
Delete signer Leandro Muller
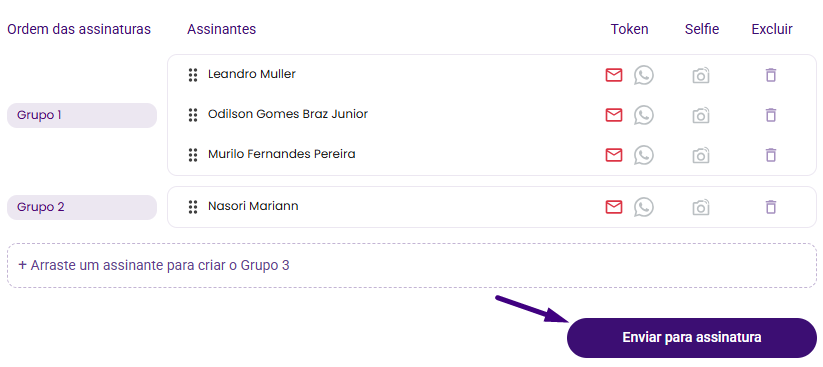pos(771,75)
